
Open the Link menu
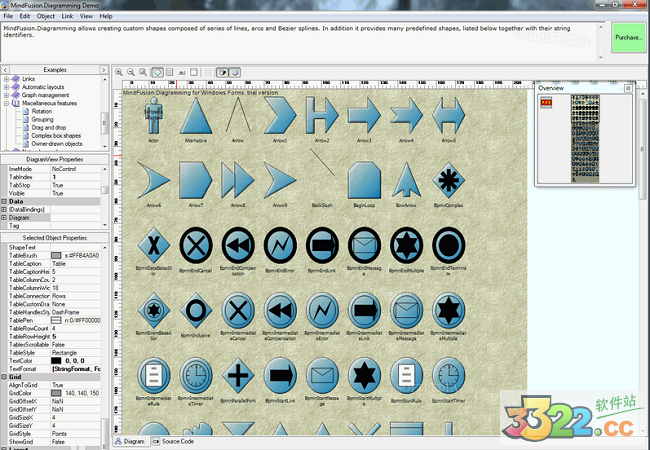67,16
